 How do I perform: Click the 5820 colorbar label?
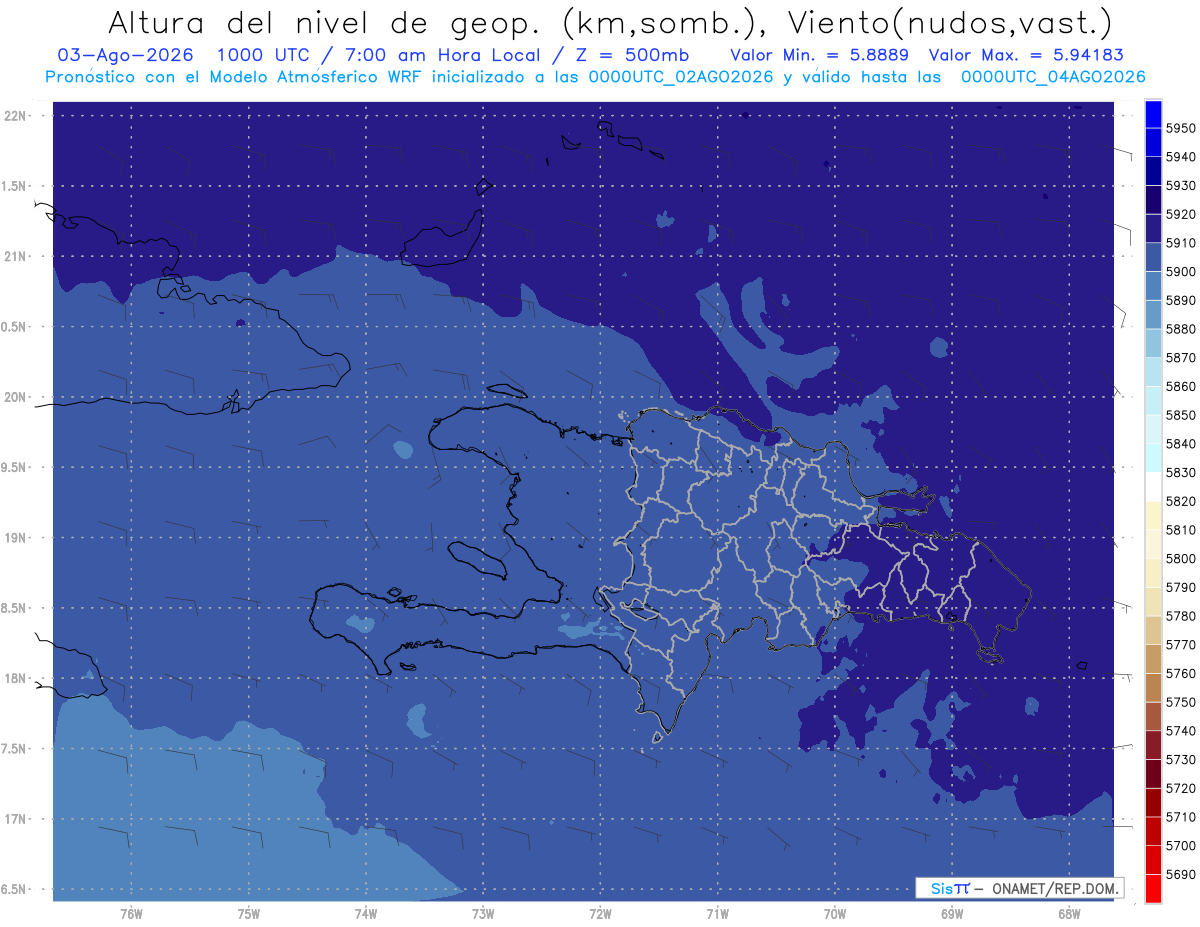click(1181, 501)
